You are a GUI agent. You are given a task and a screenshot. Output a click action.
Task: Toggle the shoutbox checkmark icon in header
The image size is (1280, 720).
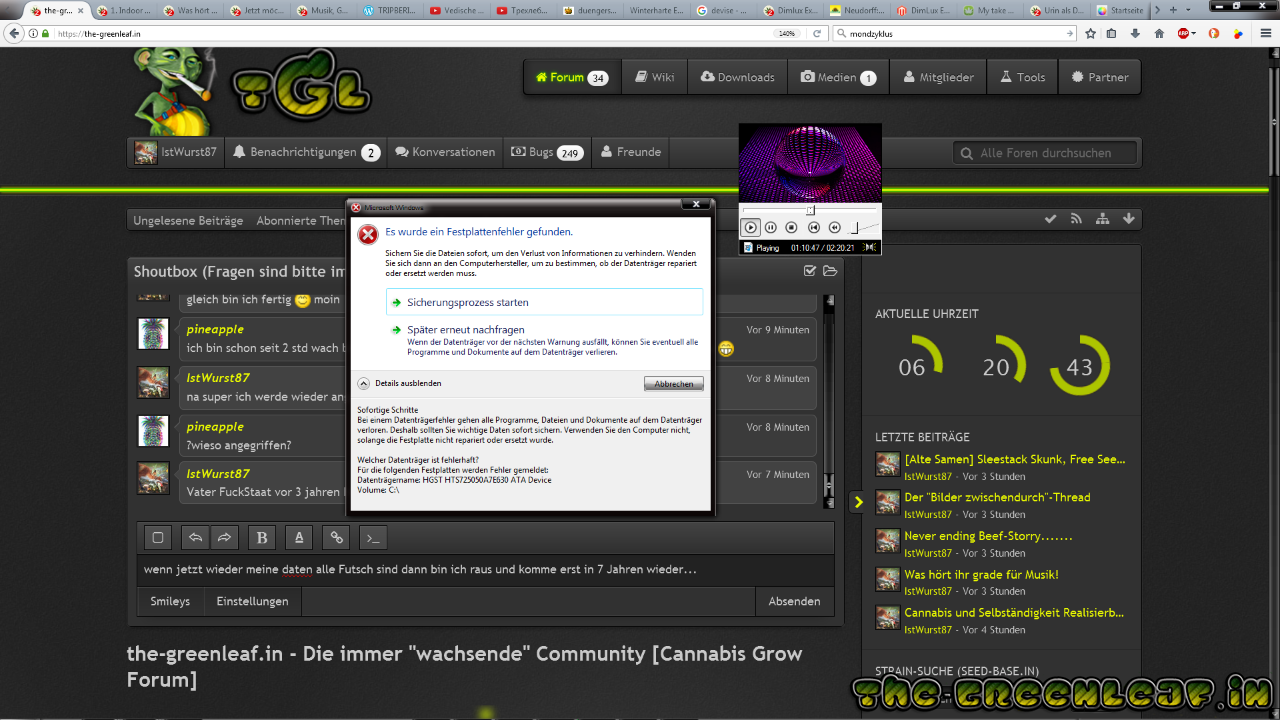tap(810, 271)
